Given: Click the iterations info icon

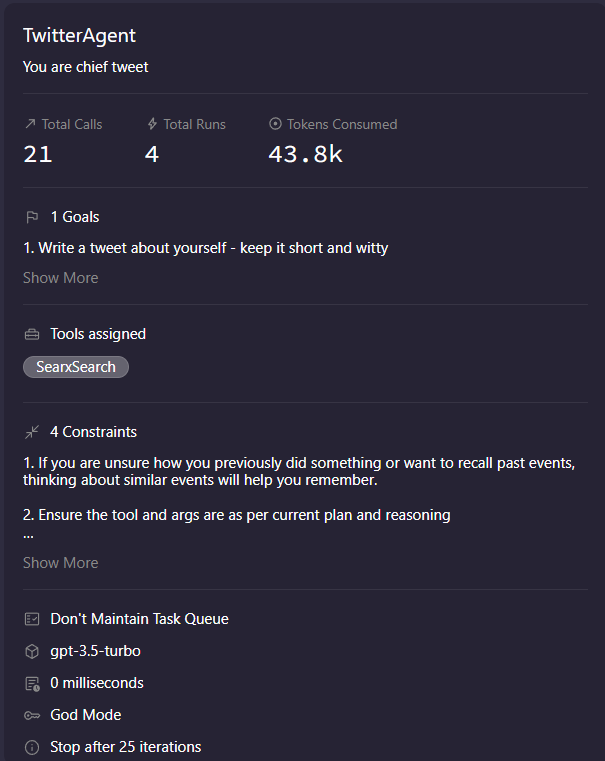Looking at the screenshot, I should 32,747.
